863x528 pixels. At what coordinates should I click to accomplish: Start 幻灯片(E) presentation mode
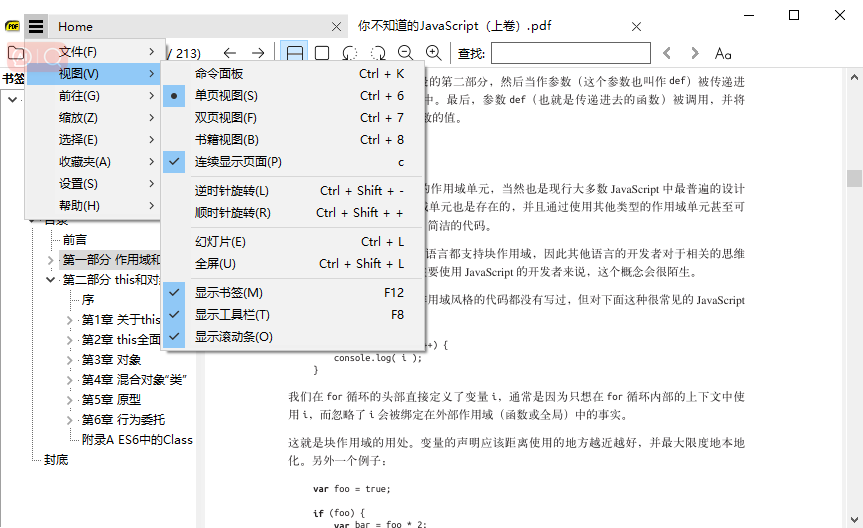tap(293, 242)
